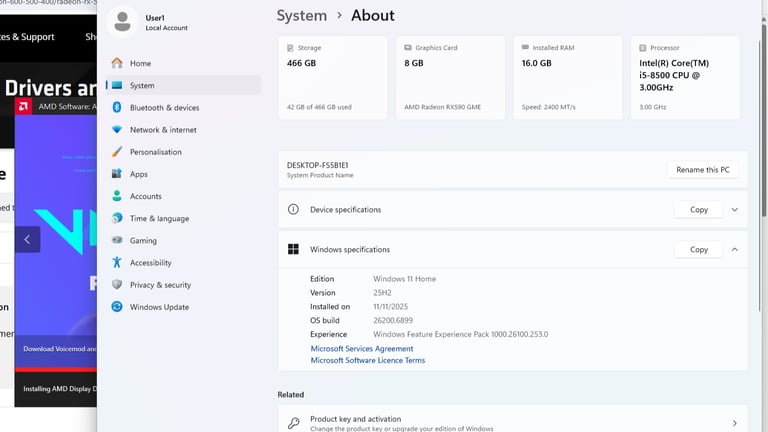Screen dimensions: 768x432
Task: Select Bluetooth & devices menu item
Action: click(183, 107)
